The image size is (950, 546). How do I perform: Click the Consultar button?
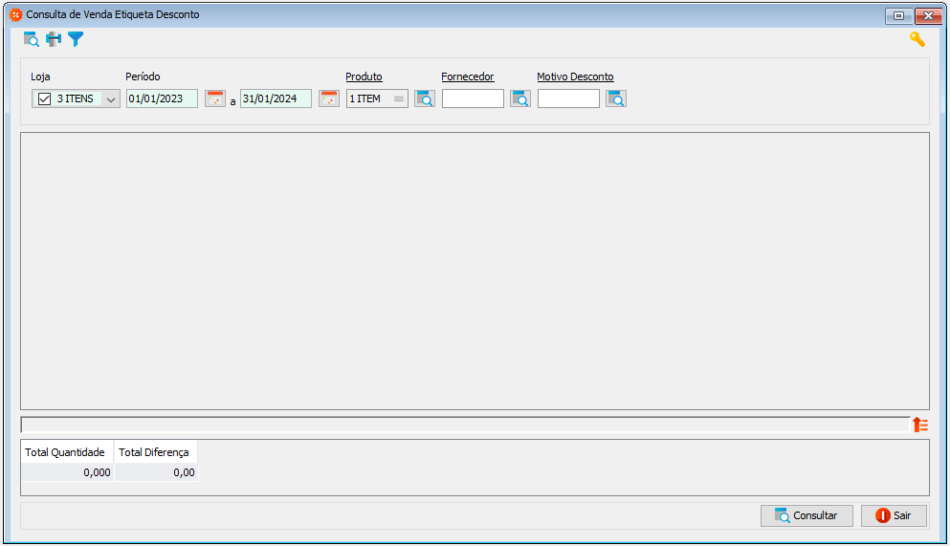[x=806, y=516]
